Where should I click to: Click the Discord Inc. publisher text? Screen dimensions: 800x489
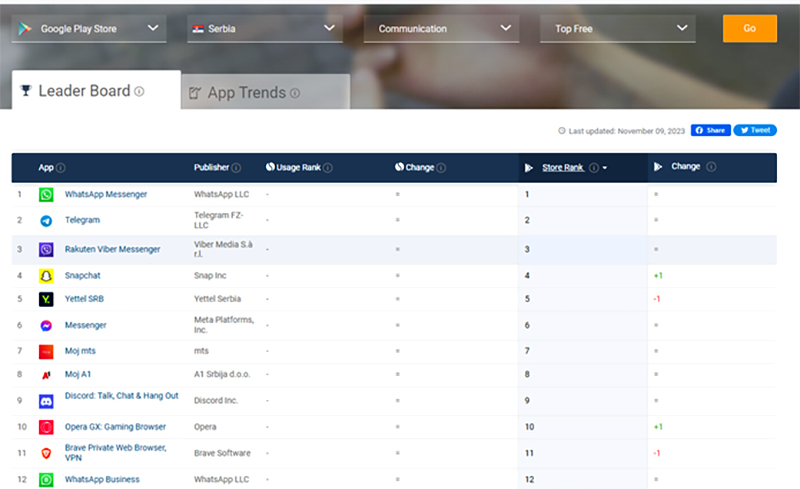[216, 401]
